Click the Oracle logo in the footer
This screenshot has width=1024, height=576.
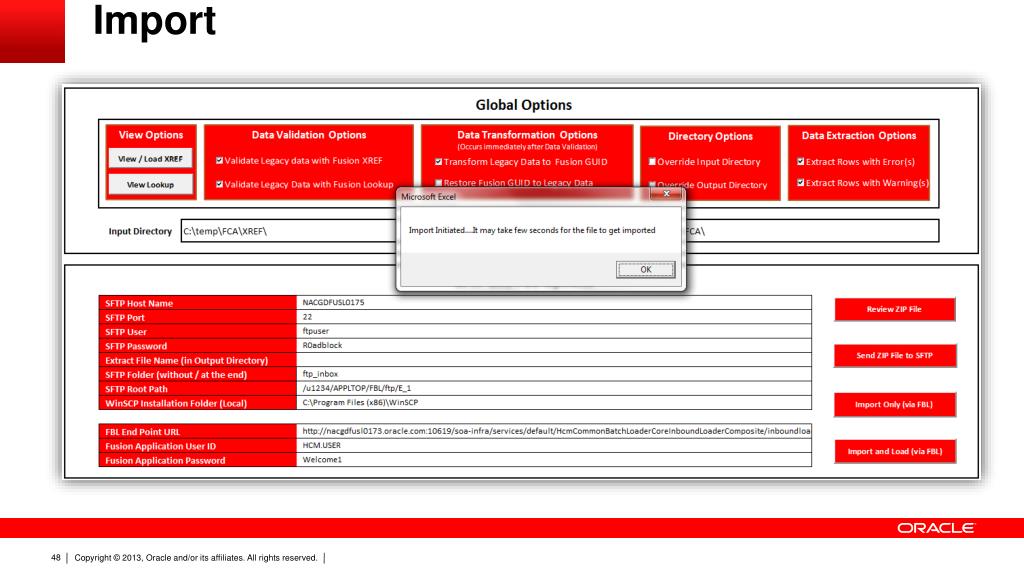tap(936, 528)
